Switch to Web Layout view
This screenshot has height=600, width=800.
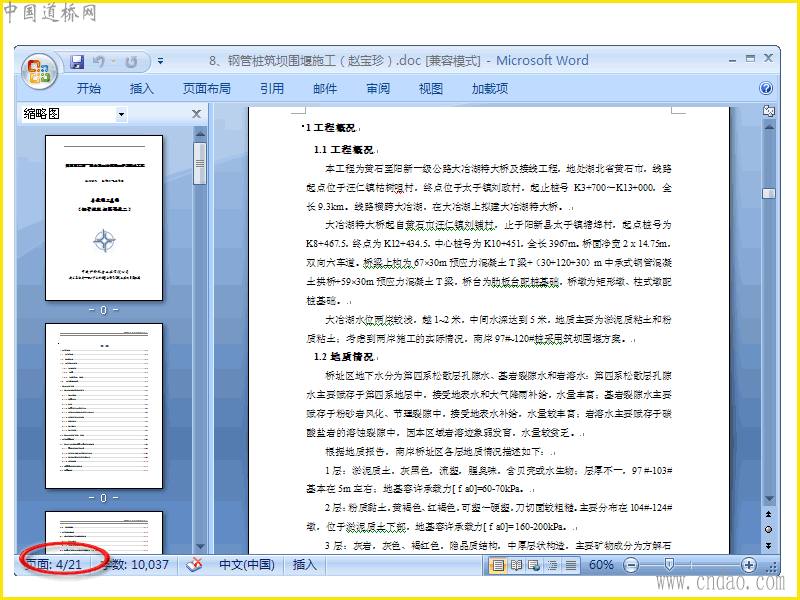[x=534, y=565]
